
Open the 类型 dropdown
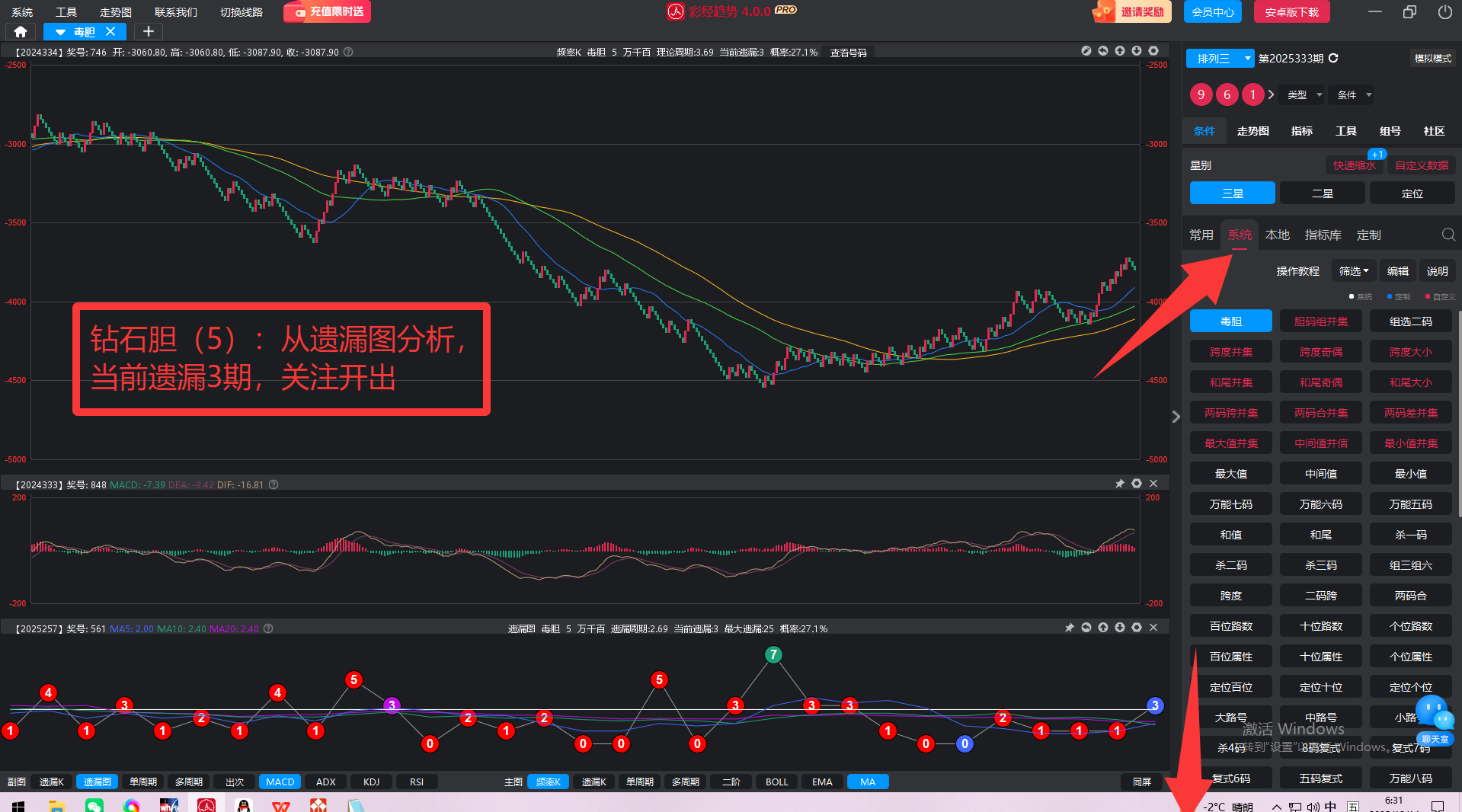1304,94
